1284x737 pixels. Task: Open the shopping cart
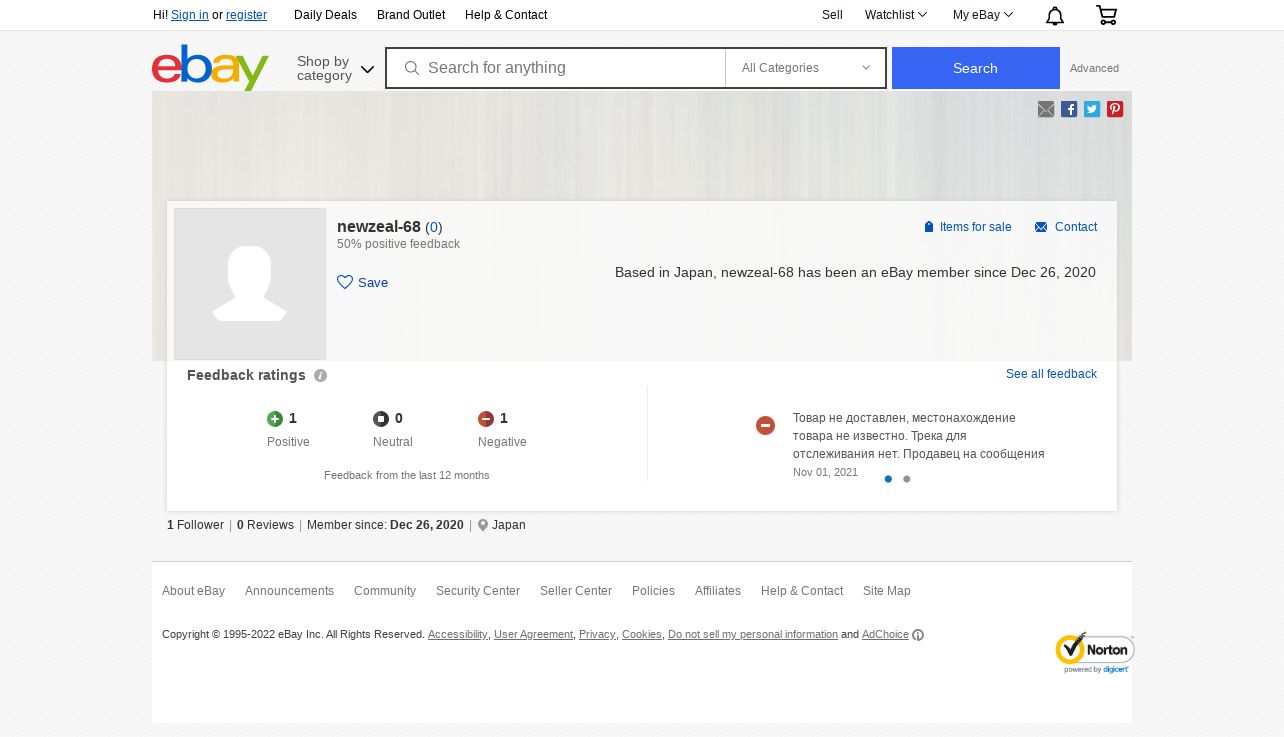(x=1106, y=15)
